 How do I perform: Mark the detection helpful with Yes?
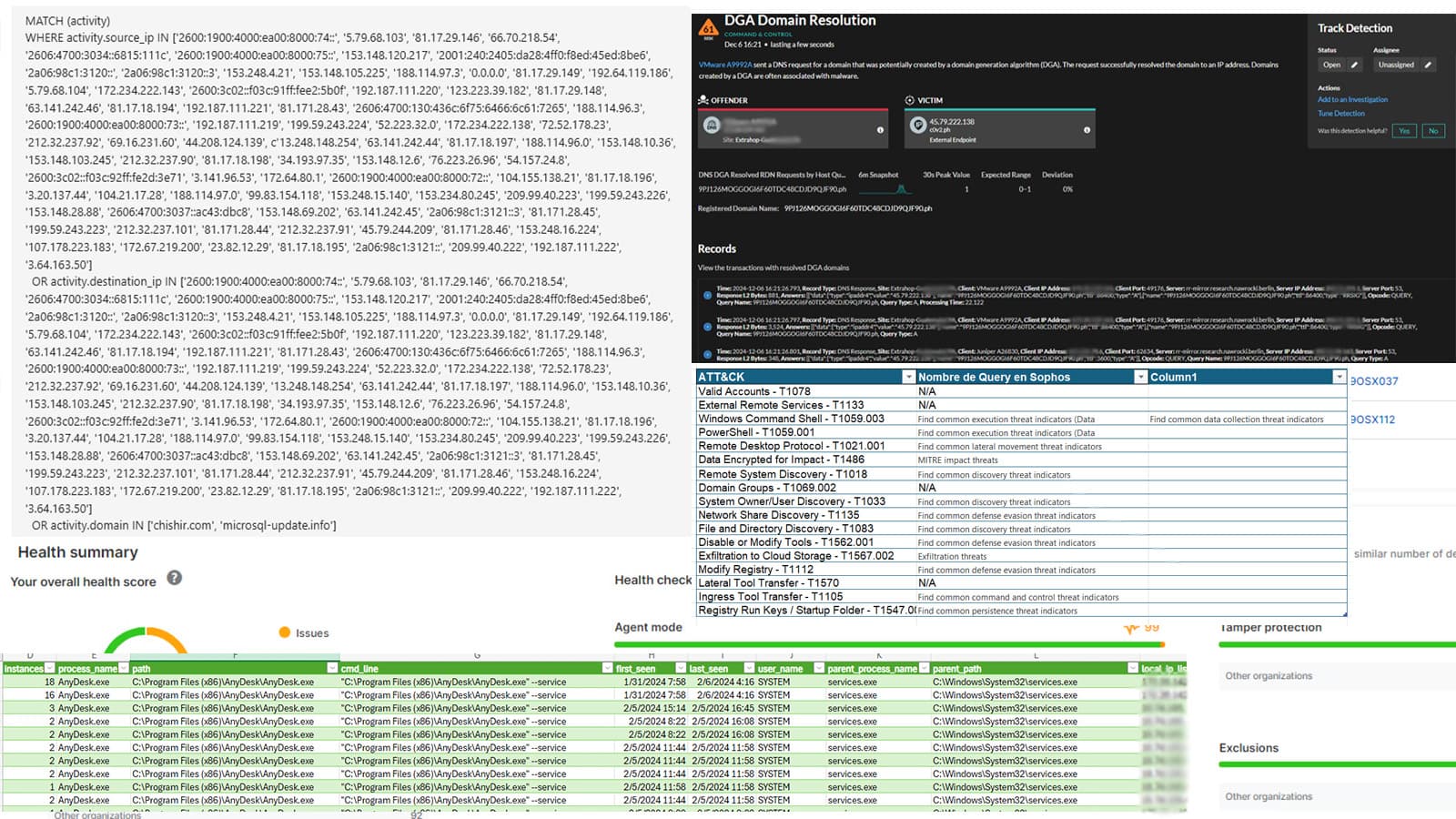click(x=1404, y=131)
